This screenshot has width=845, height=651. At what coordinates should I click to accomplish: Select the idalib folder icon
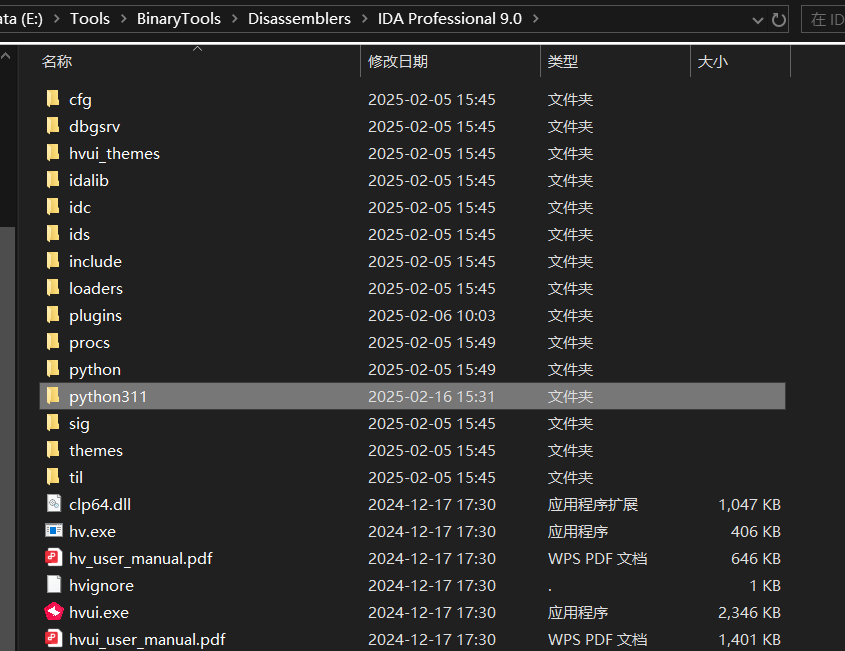(x=53, y=179)
